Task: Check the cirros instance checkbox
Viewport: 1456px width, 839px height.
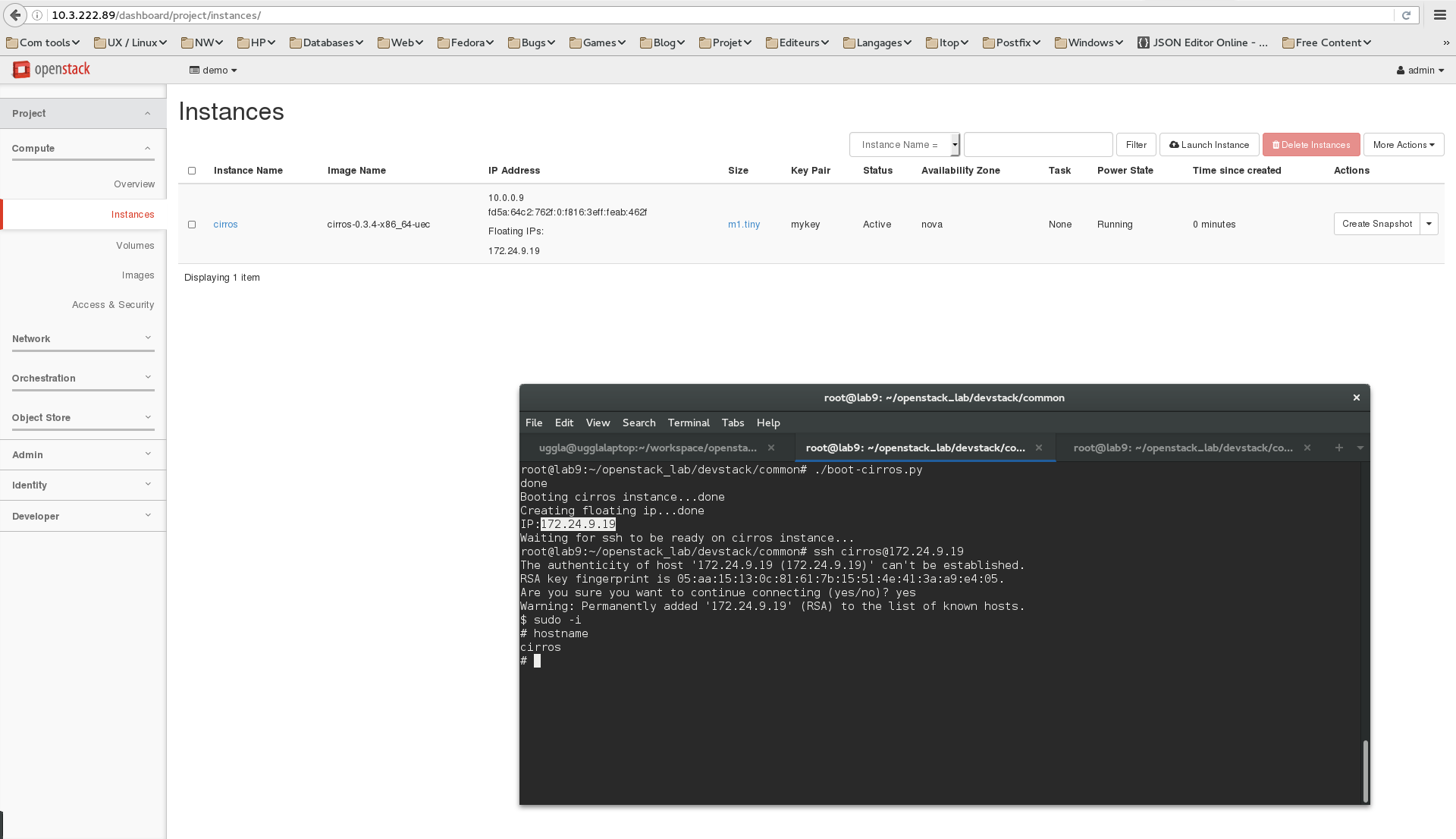Action: pyautogui.click(x=192, y=225)
